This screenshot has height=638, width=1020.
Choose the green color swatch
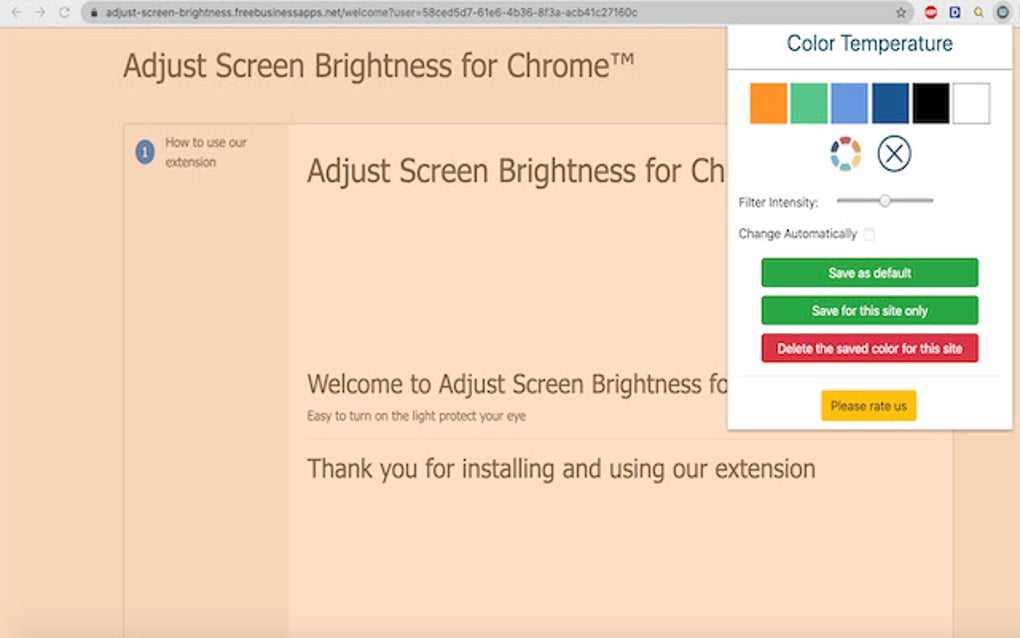809,103
